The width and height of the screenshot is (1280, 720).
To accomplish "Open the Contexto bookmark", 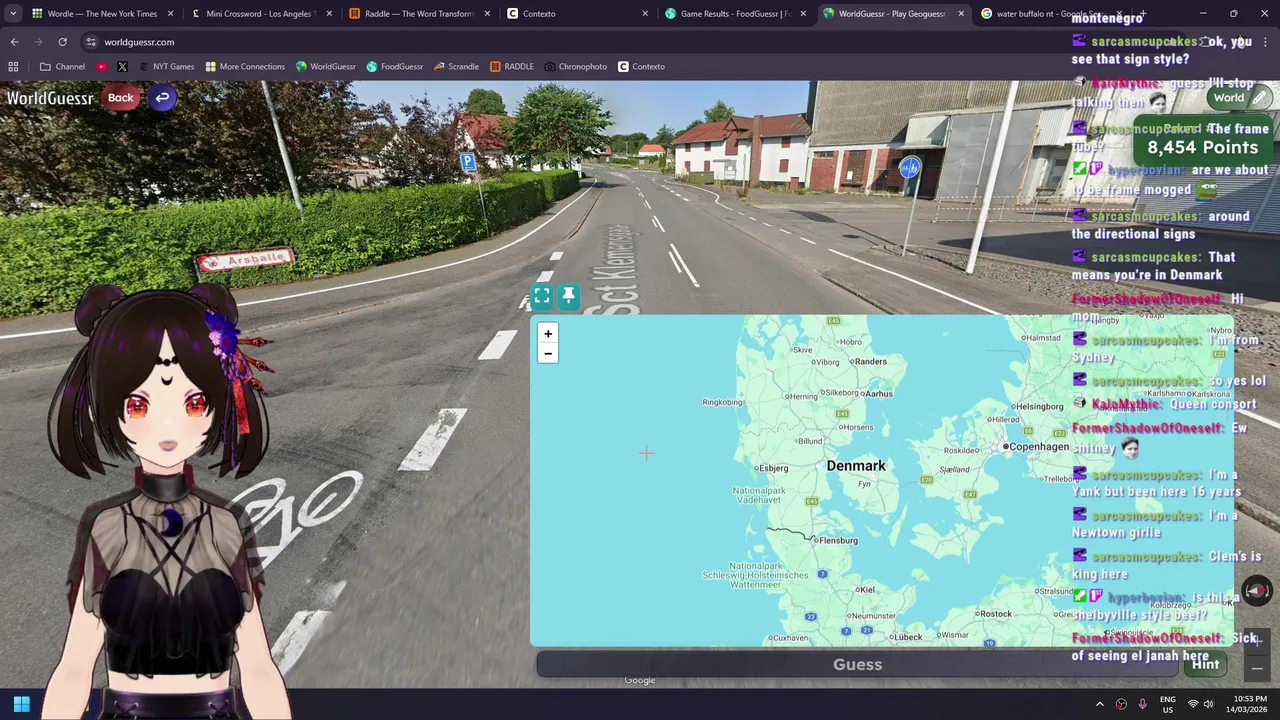I will click(641, 66).
